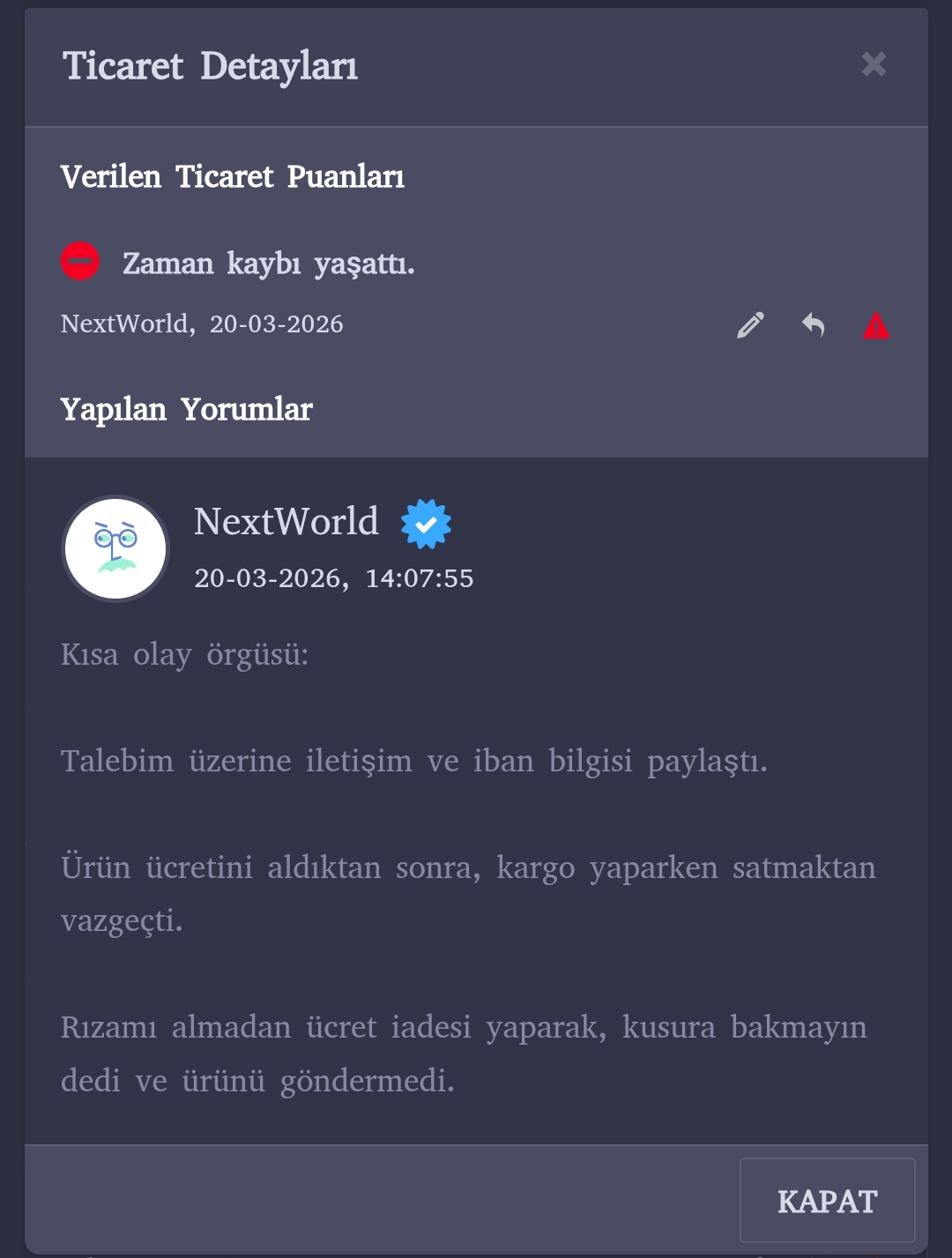Click the 'Verilen Ticaret Puanları' heading

(233, 177)
